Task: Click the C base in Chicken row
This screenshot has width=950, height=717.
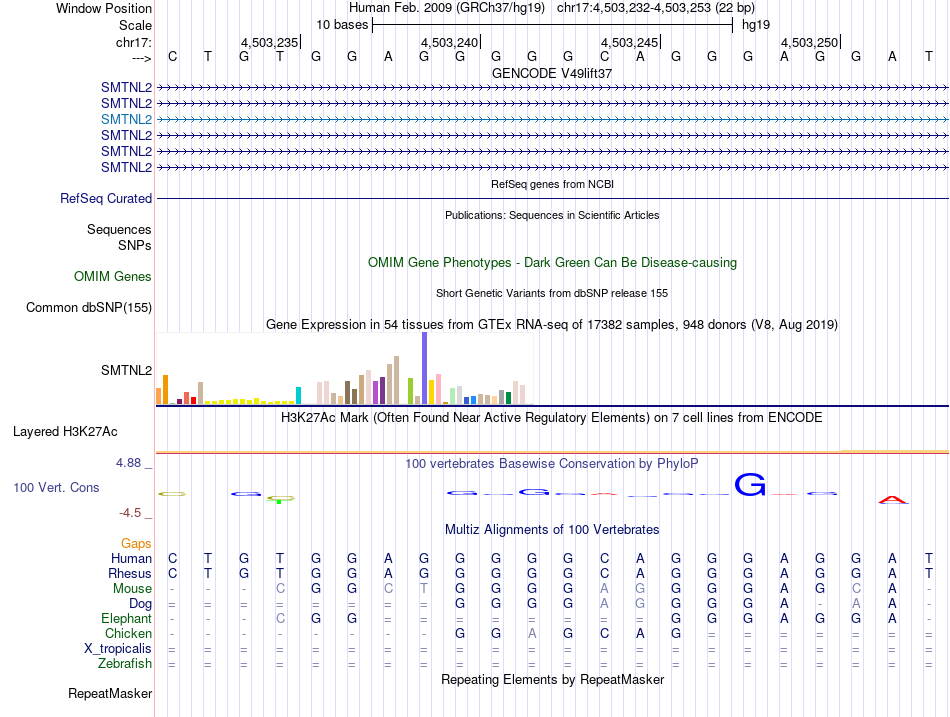Action: (x=604, y=633)
